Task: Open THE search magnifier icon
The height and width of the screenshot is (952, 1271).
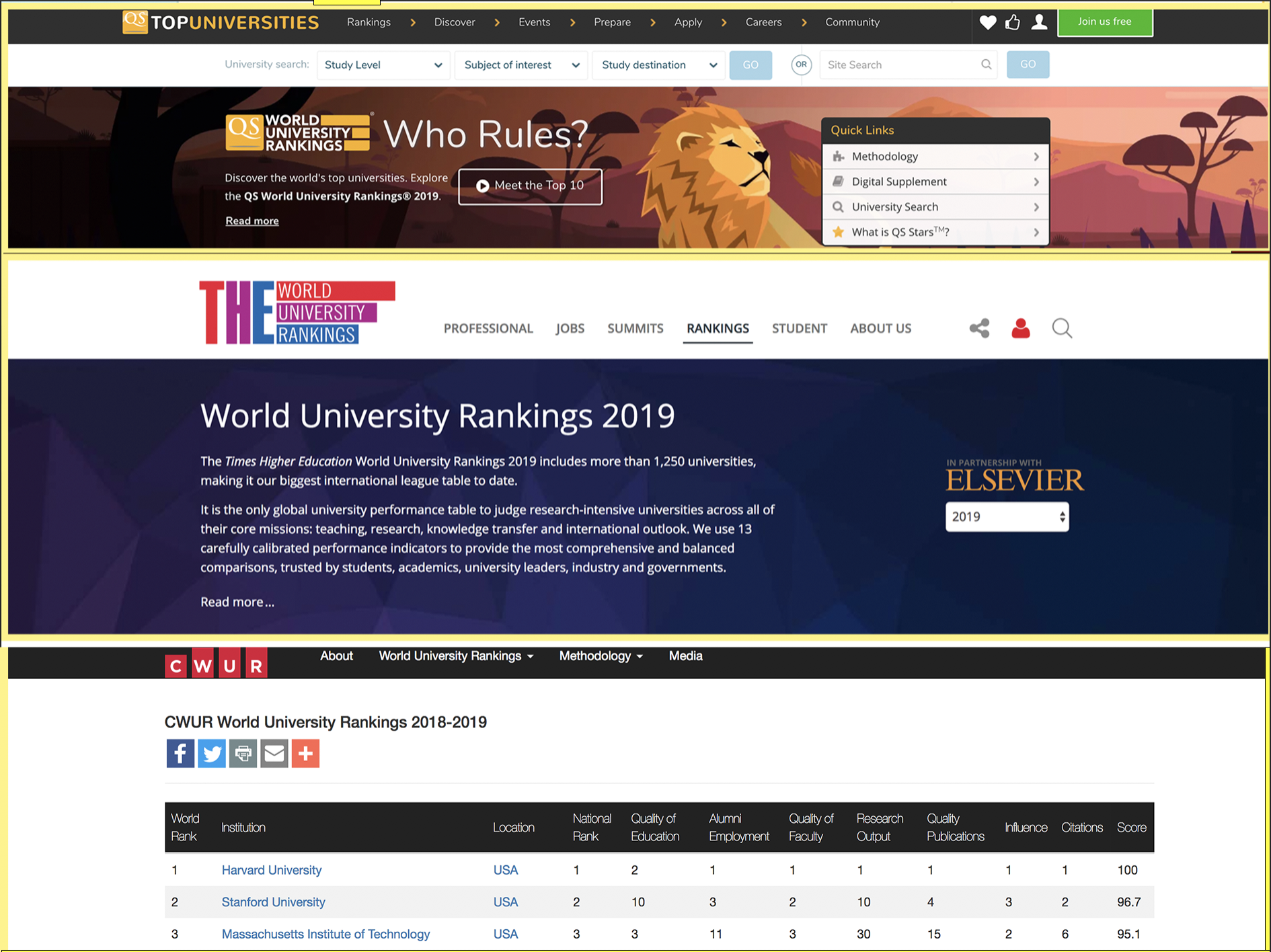Action: tap(1061, 328)
